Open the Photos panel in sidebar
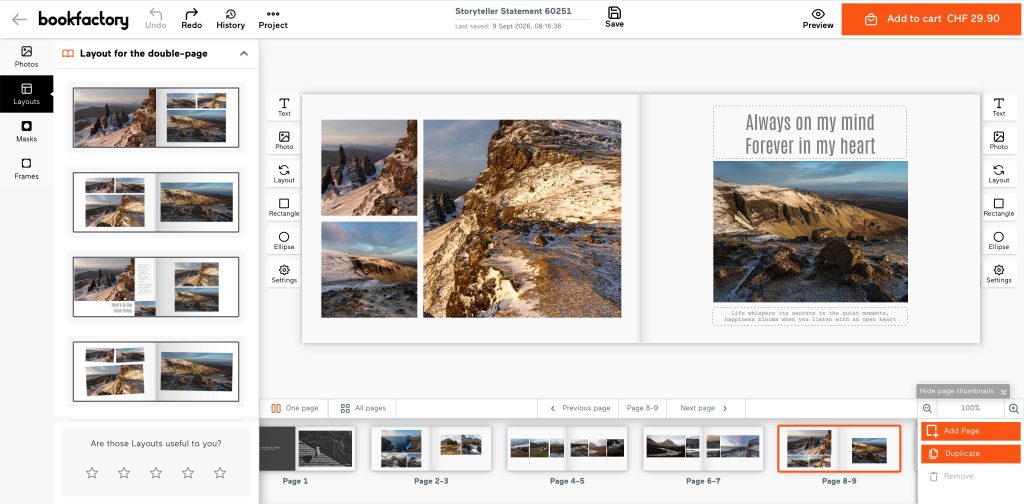 (26, 57)
